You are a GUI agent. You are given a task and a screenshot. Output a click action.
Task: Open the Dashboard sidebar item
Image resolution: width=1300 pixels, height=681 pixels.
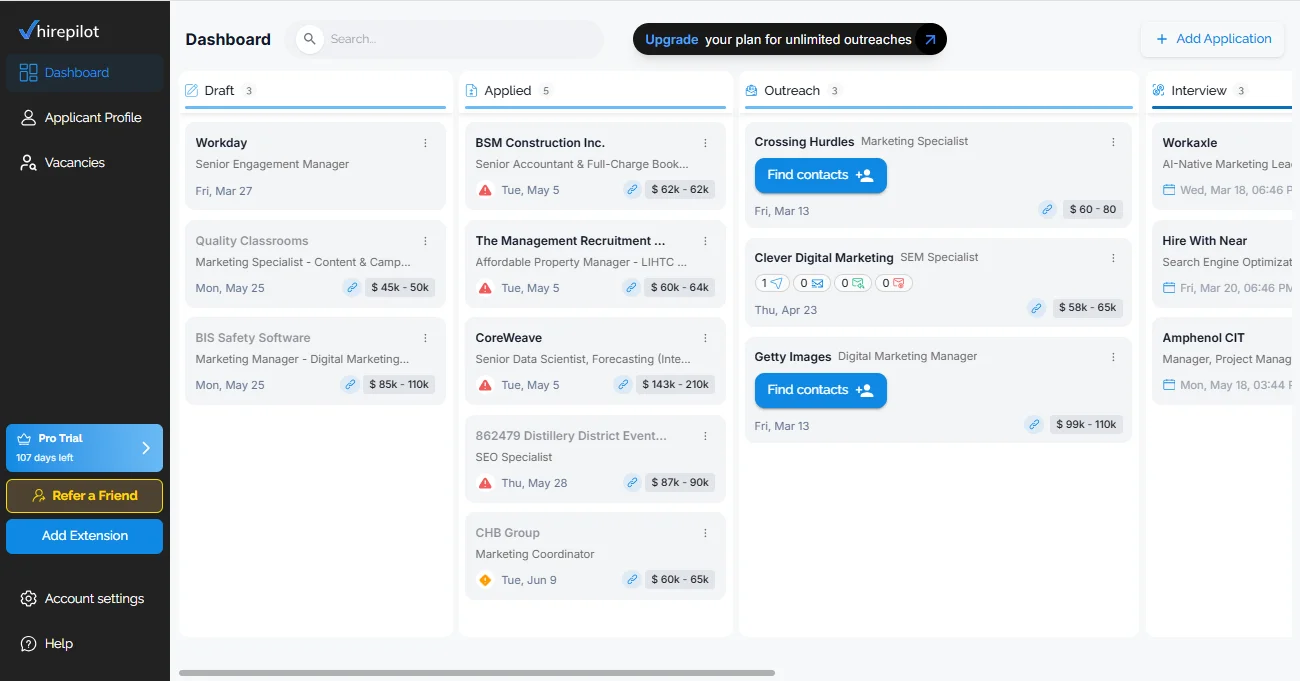[85, 73]
